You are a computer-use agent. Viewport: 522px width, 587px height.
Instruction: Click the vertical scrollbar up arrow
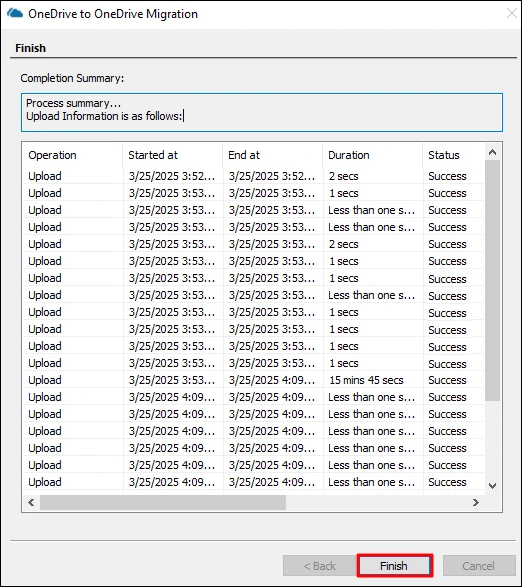tap(492, 152)
